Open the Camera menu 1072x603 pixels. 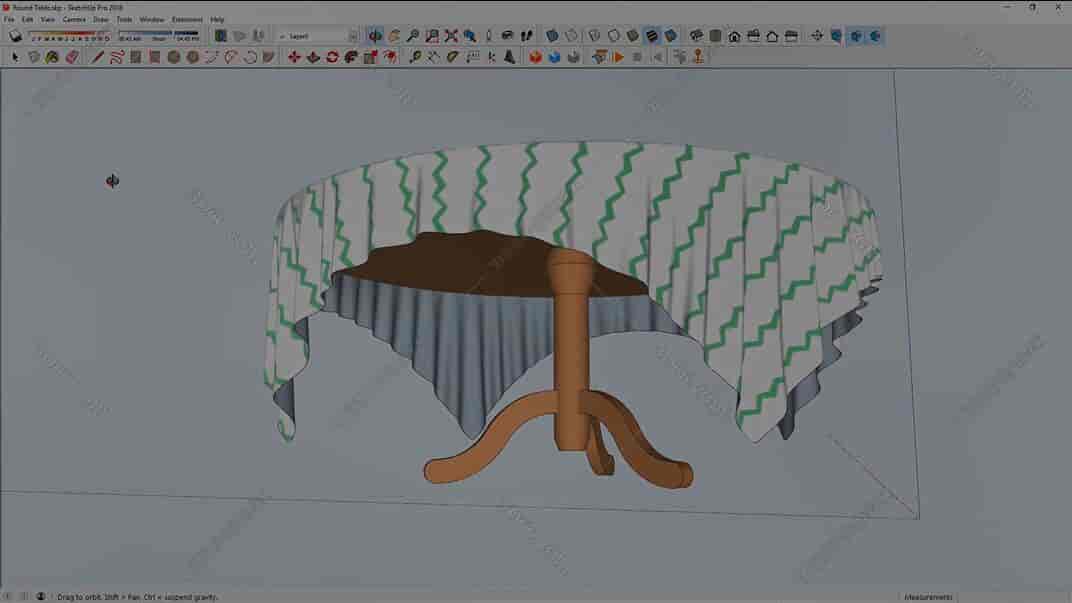(72, 18)
